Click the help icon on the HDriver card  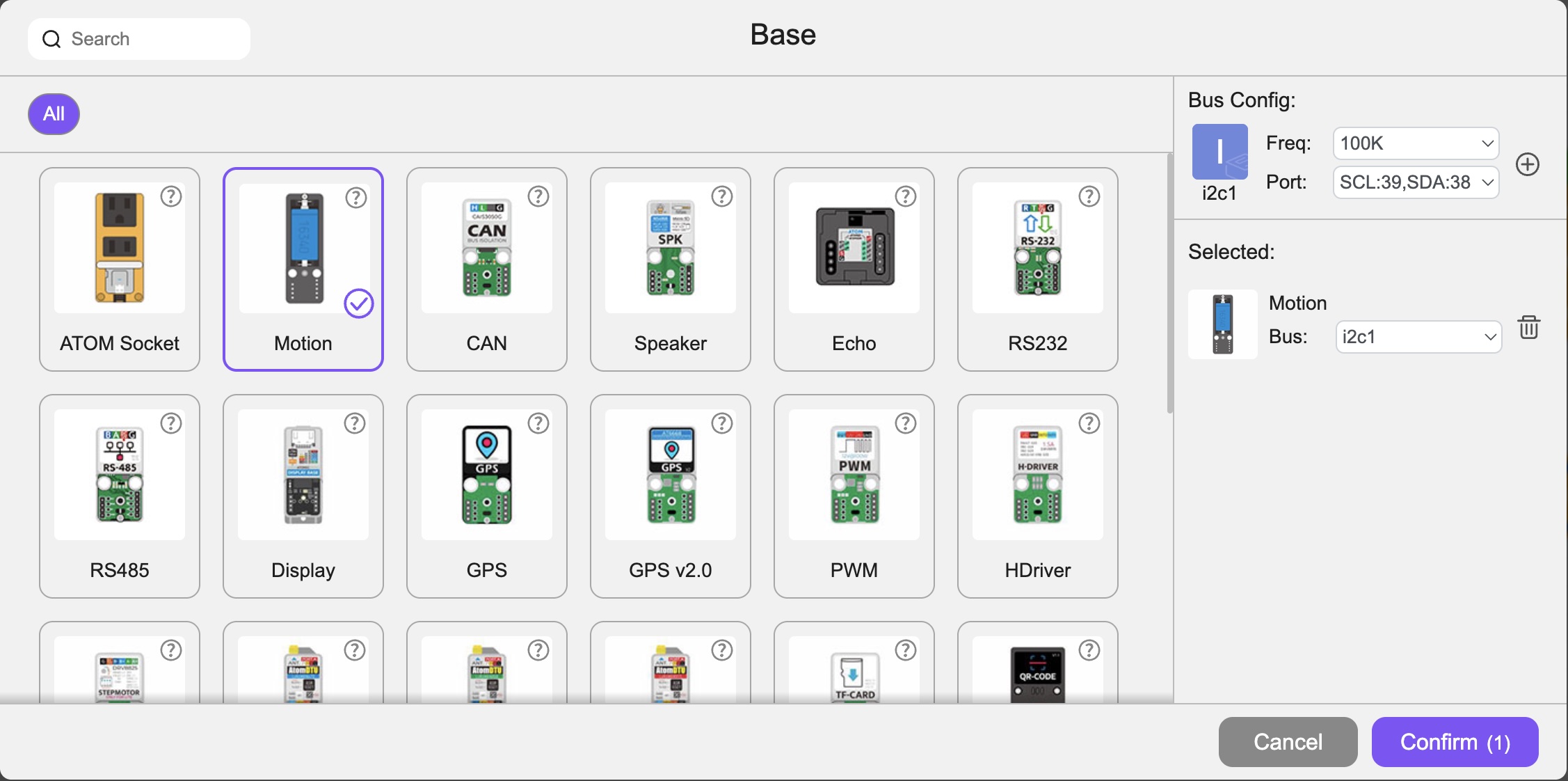coord(1089,423)
